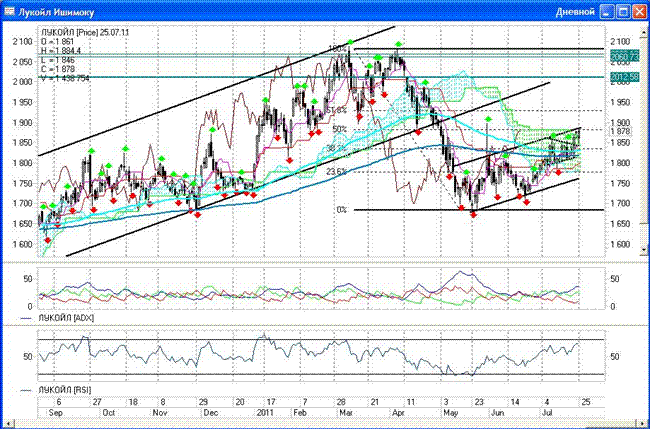Click the 'ЛУКОЙЛ [Price] 25.07.11' header text
Screen dimensions: 650x429
click(85, 33)
